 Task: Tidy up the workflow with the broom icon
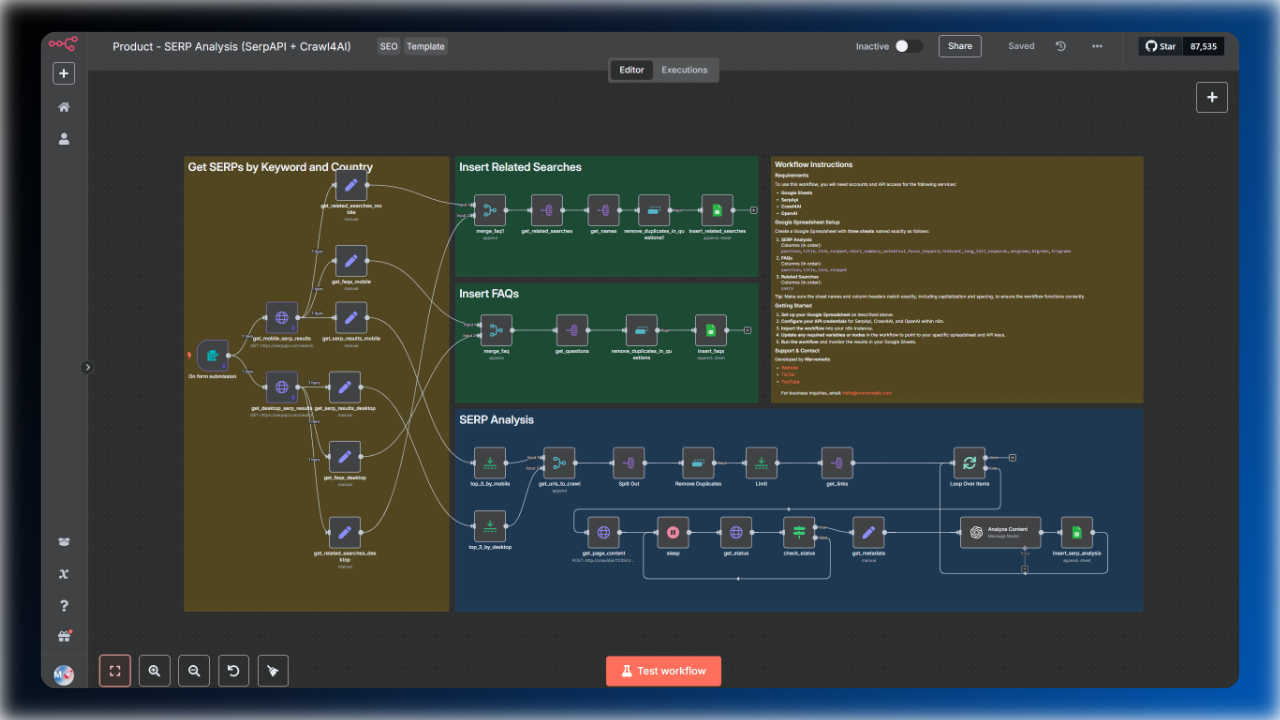(273, 671)
